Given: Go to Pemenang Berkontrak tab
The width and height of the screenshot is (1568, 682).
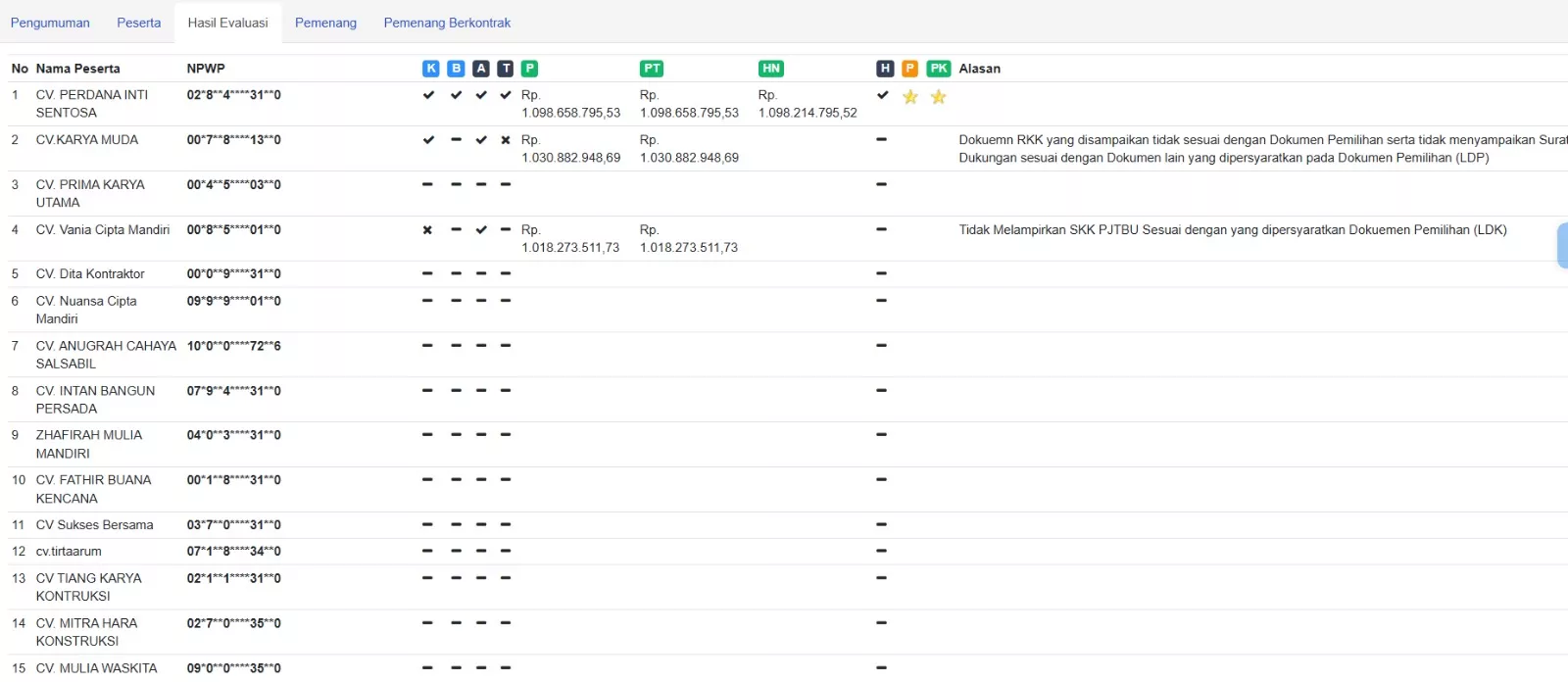Looking at the screenshot, I should click(x=447, y=23).
